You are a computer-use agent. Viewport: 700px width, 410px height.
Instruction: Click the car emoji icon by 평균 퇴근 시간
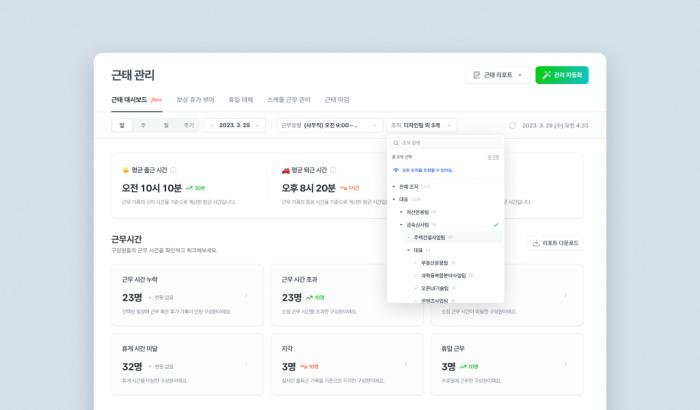click(x=286, y=170)
